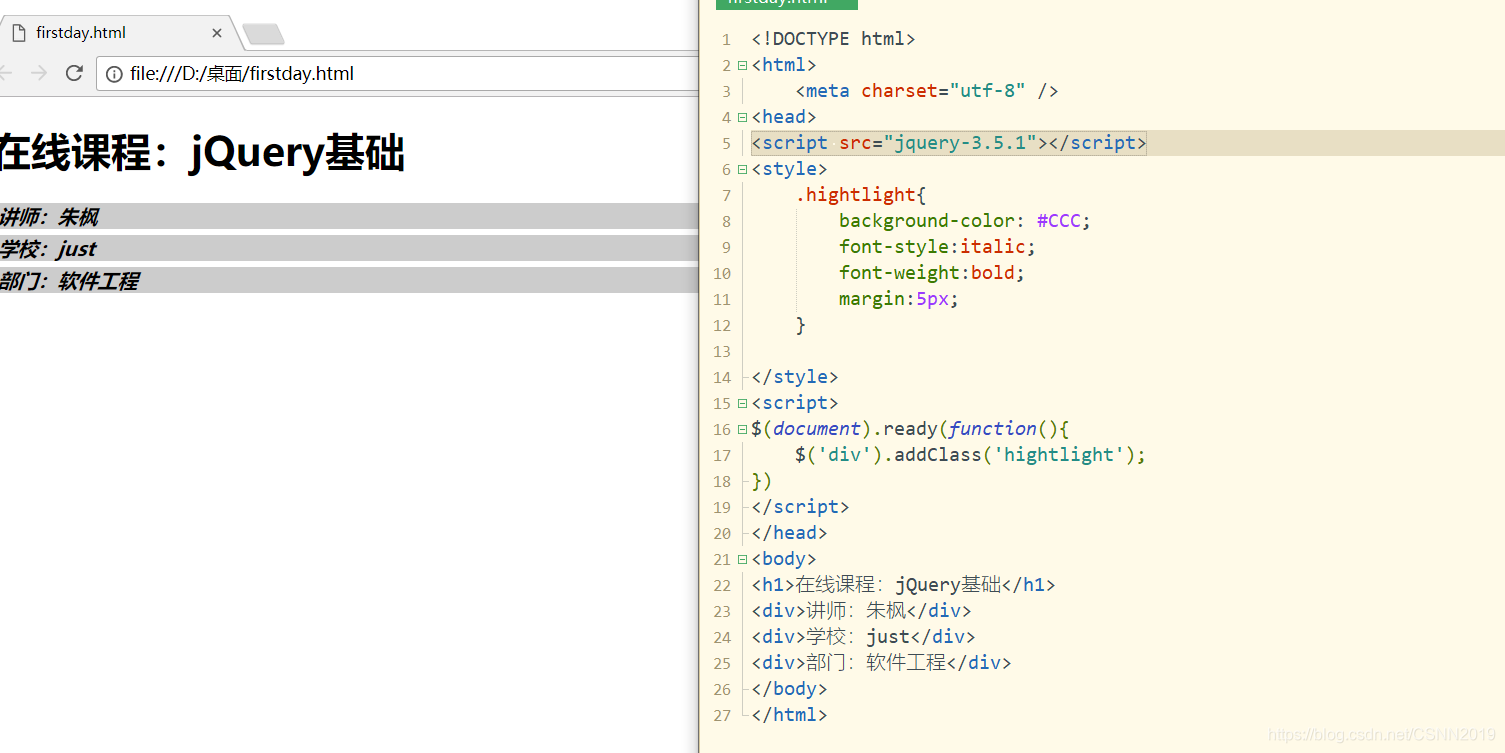Place cursor on script src="jquery-3.5.1" line

948,143
